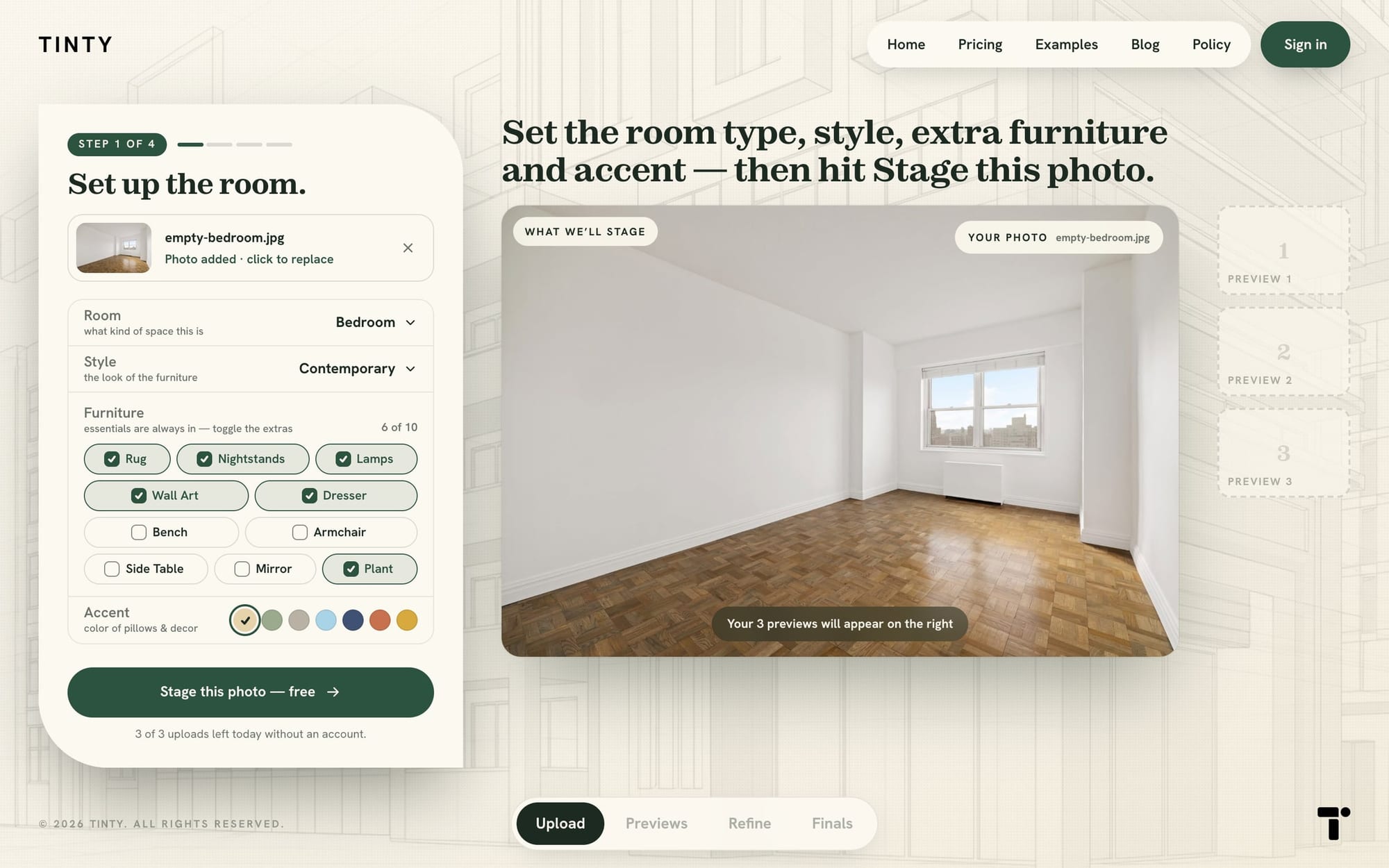Open the Preview 3 placeholder slot

(1283, 453)
